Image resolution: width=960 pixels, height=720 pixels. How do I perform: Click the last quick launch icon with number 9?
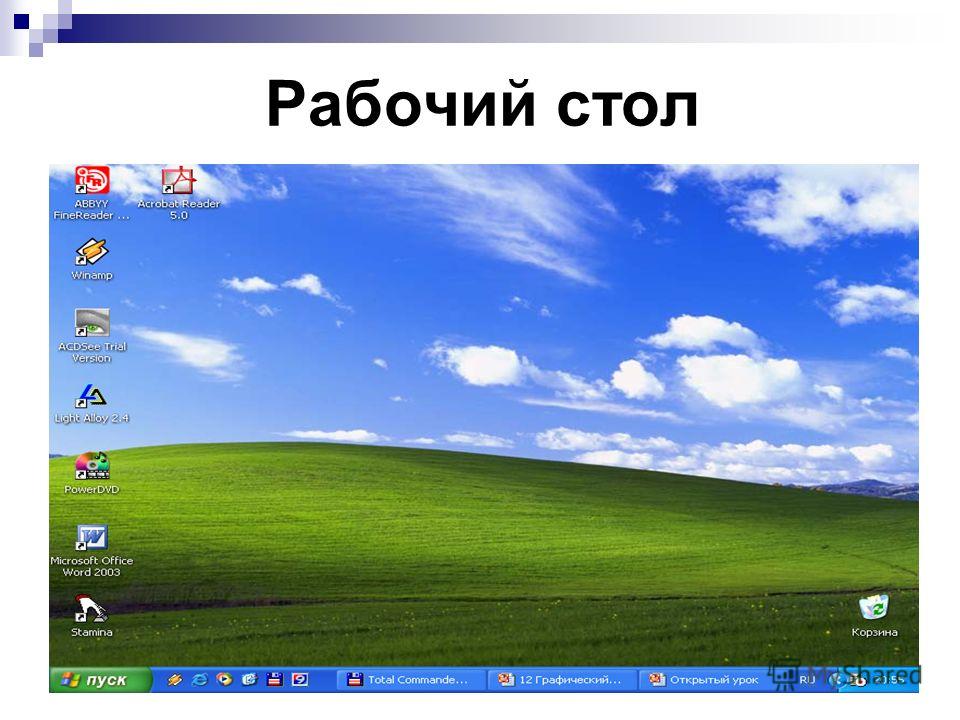click(x=299, y=679)
